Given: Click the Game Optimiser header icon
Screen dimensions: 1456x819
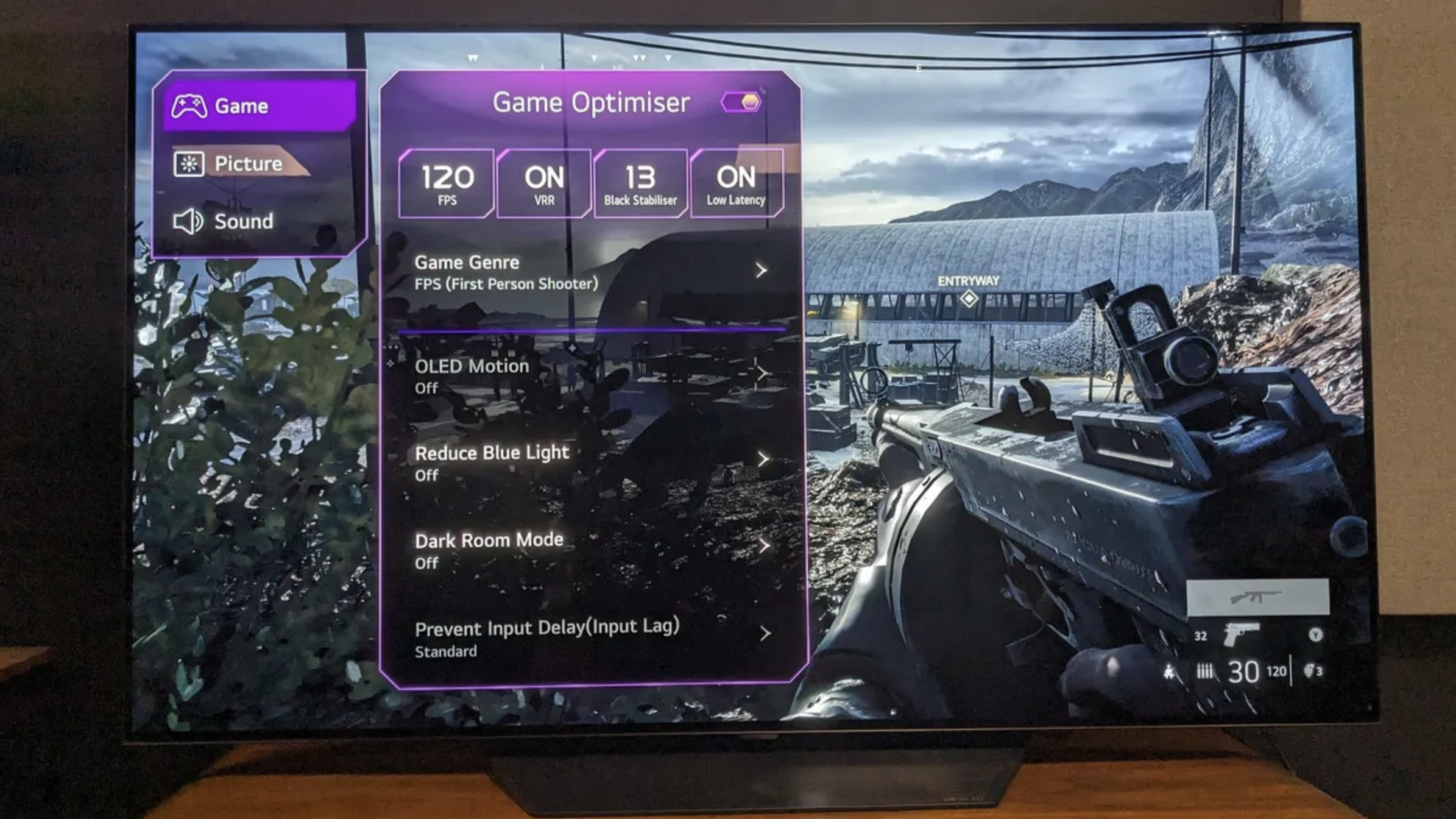Looking at the screenshot, I should pyautogui.click(x=749, y=100).
